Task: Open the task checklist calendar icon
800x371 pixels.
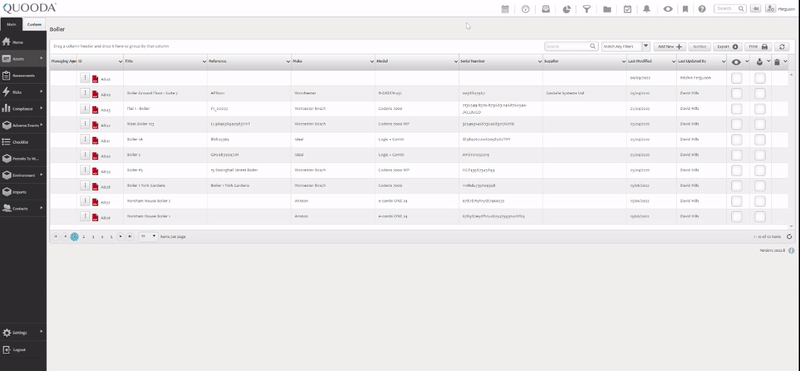Action: coord(628,9)
